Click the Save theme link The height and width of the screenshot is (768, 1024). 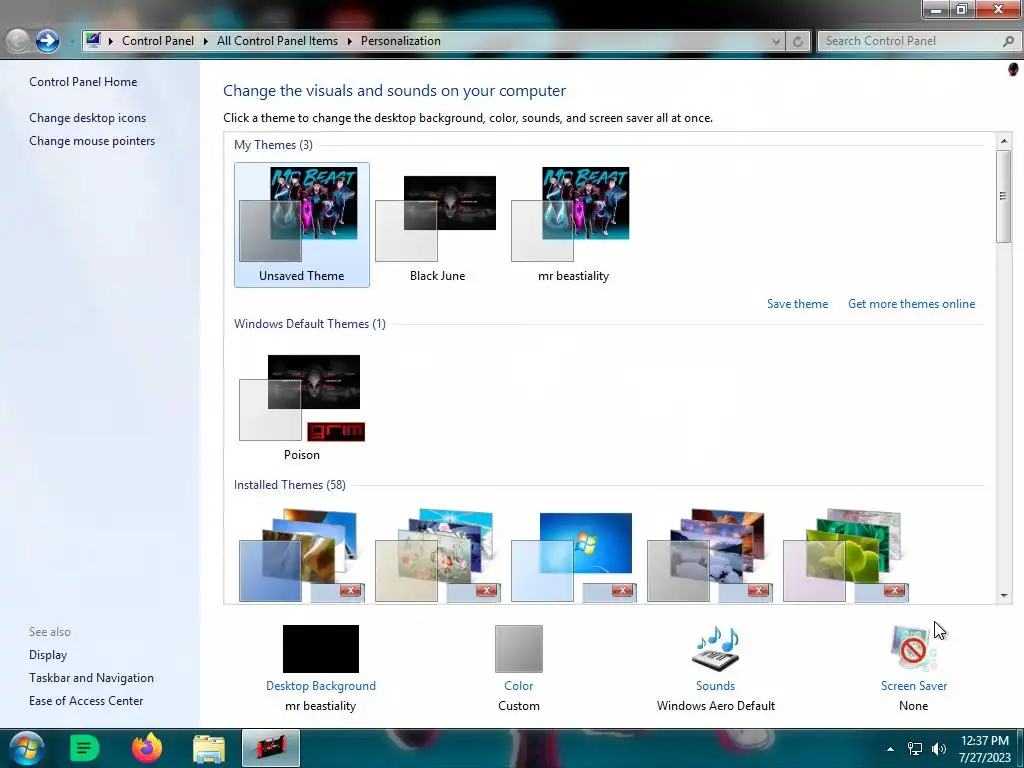[797, 304]
